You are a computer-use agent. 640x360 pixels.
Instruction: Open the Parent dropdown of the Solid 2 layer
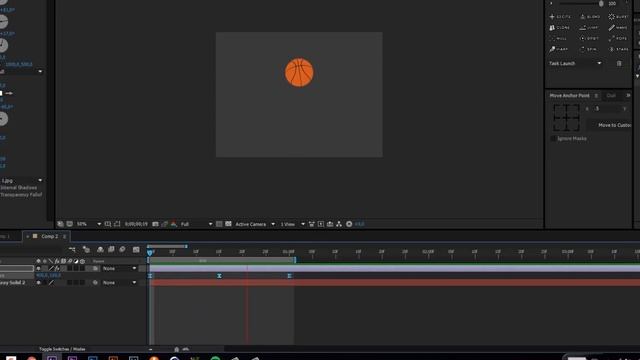click(x=119, y=282)
